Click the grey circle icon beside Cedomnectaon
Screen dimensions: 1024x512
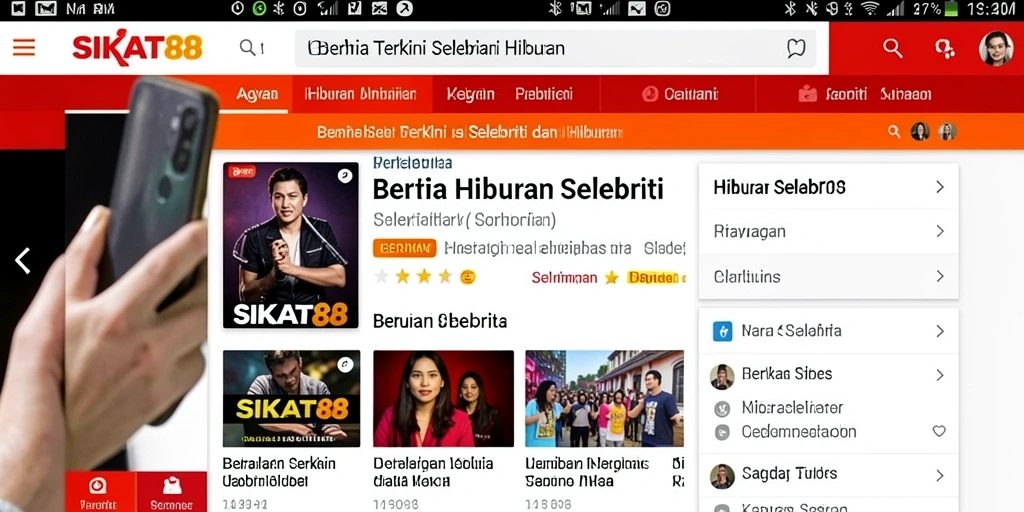(722, 432)
